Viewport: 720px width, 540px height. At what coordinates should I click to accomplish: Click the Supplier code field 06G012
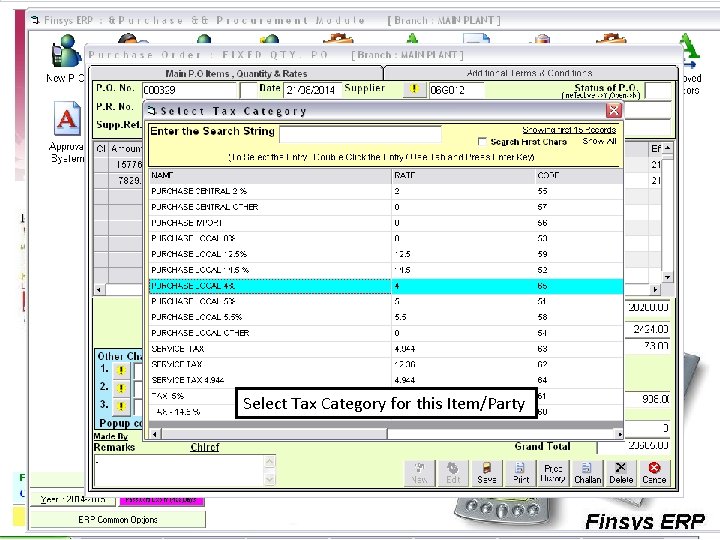(456, 90)
